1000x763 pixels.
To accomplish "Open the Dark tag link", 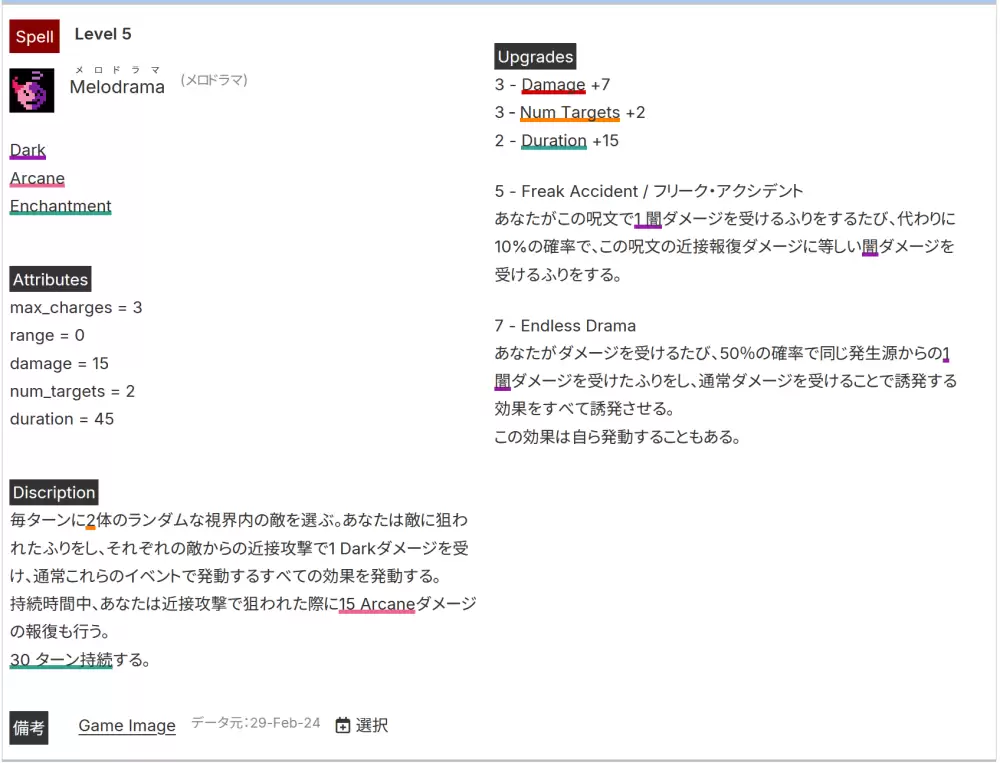I will (x=28, y=151).
